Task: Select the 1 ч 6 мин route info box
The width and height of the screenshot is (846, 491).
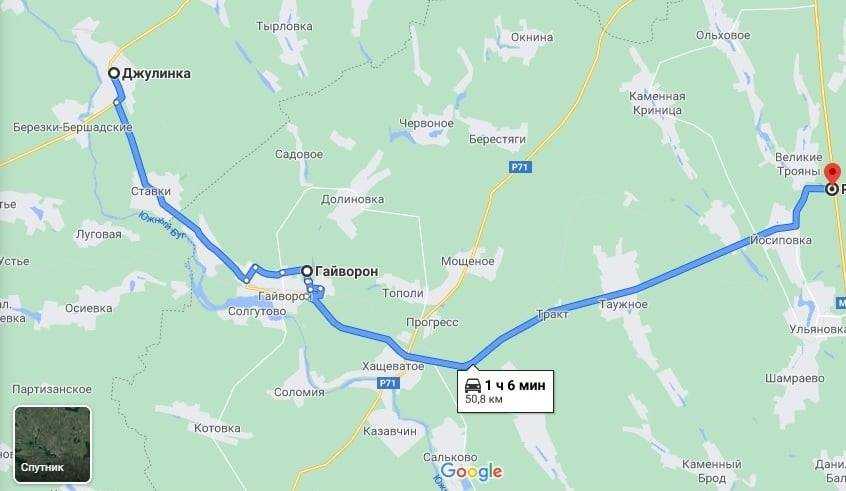Action: pyautogui.click(x=506, y=392)
